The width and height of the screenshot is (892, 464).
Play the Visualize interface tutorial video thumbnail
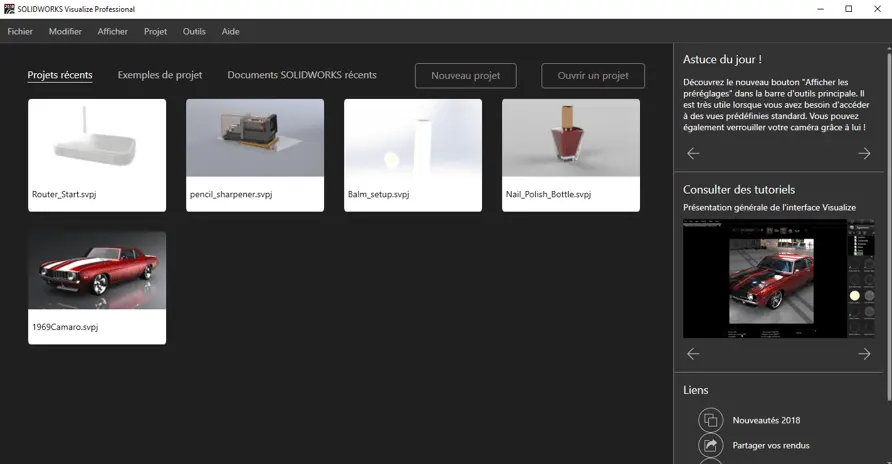pos(778,279)
